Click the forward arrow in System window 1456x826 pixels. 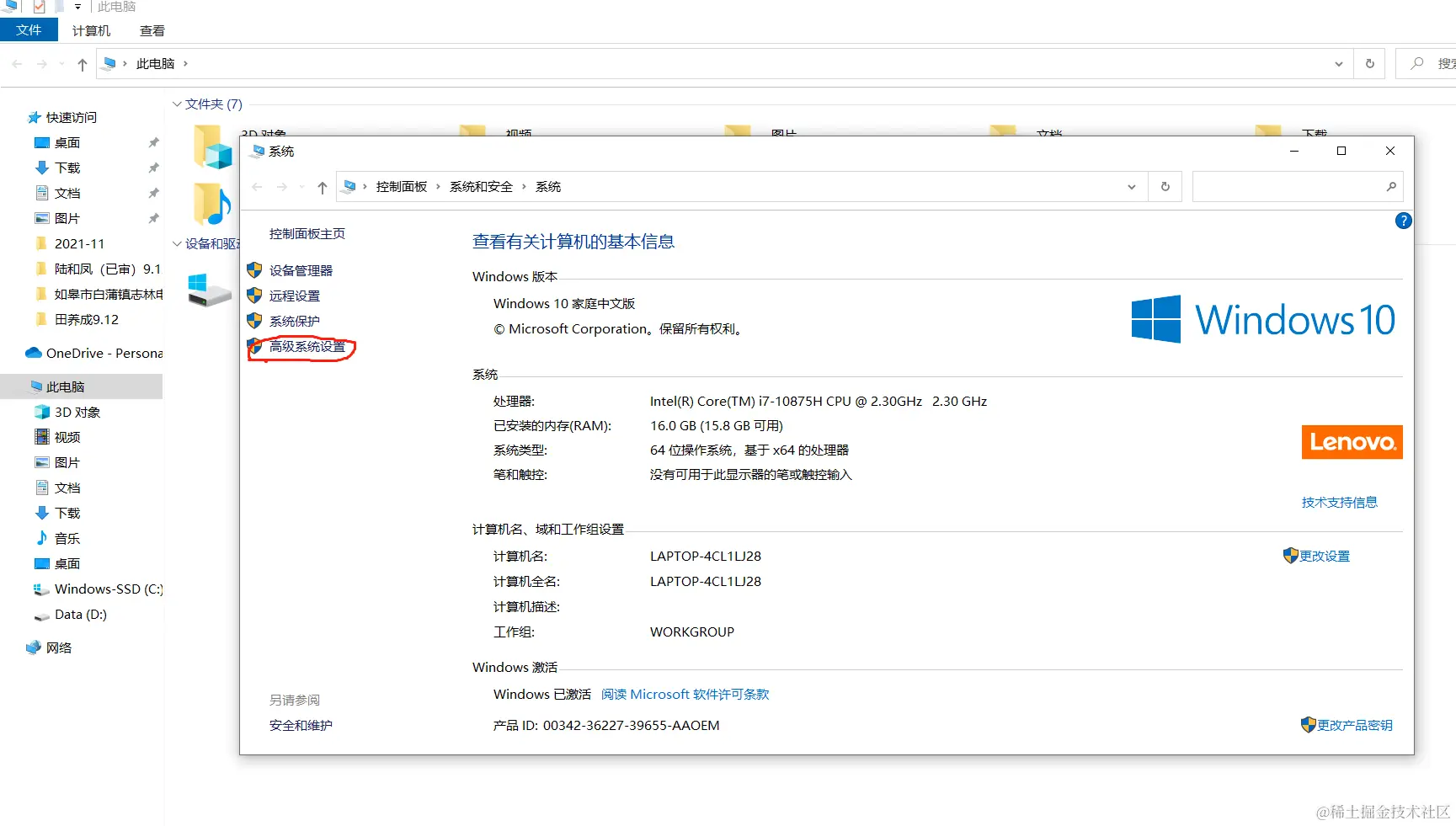pos(282,187)
